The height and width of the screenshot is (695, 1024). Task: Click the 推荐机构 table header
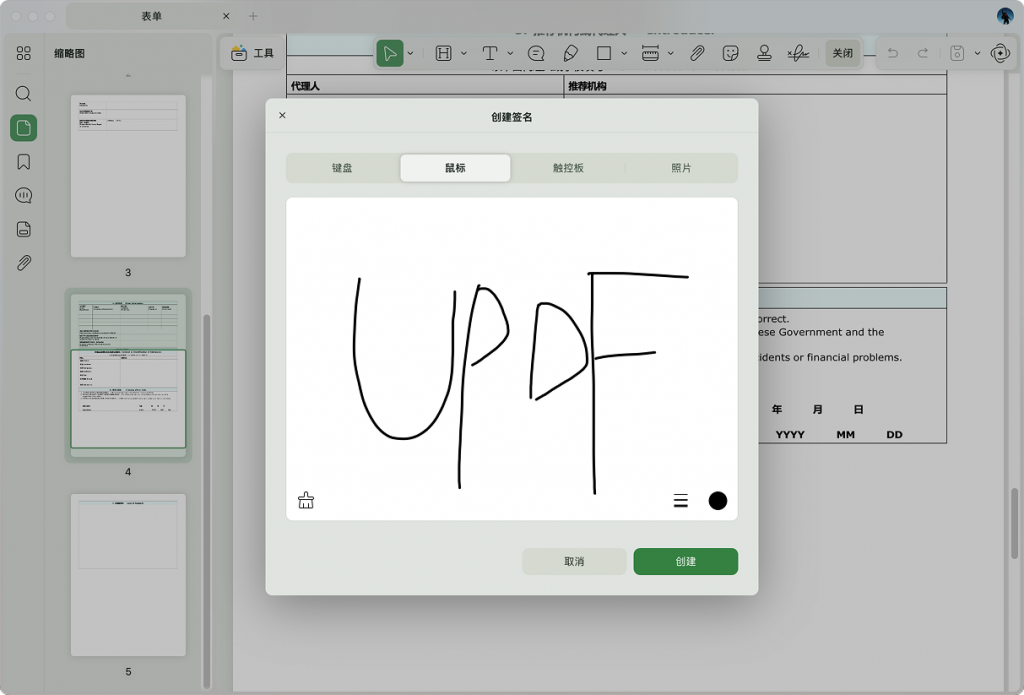587,86
